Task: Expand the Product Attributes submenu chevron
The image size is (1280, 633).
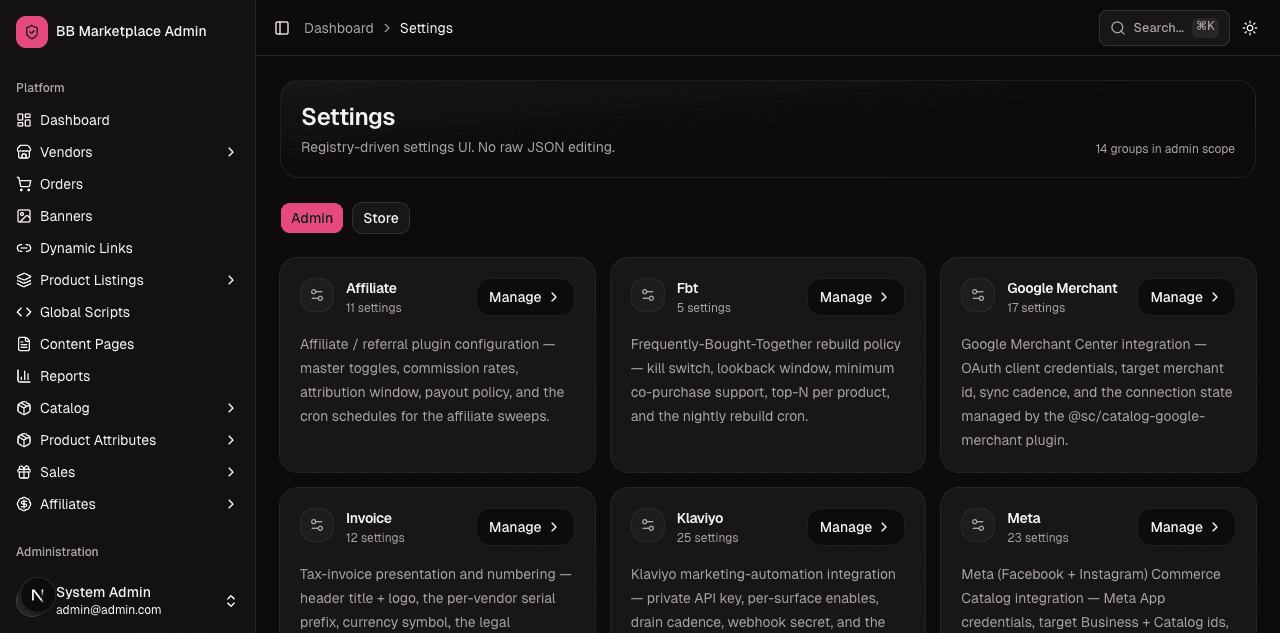Action: click(x=231, y=440)
